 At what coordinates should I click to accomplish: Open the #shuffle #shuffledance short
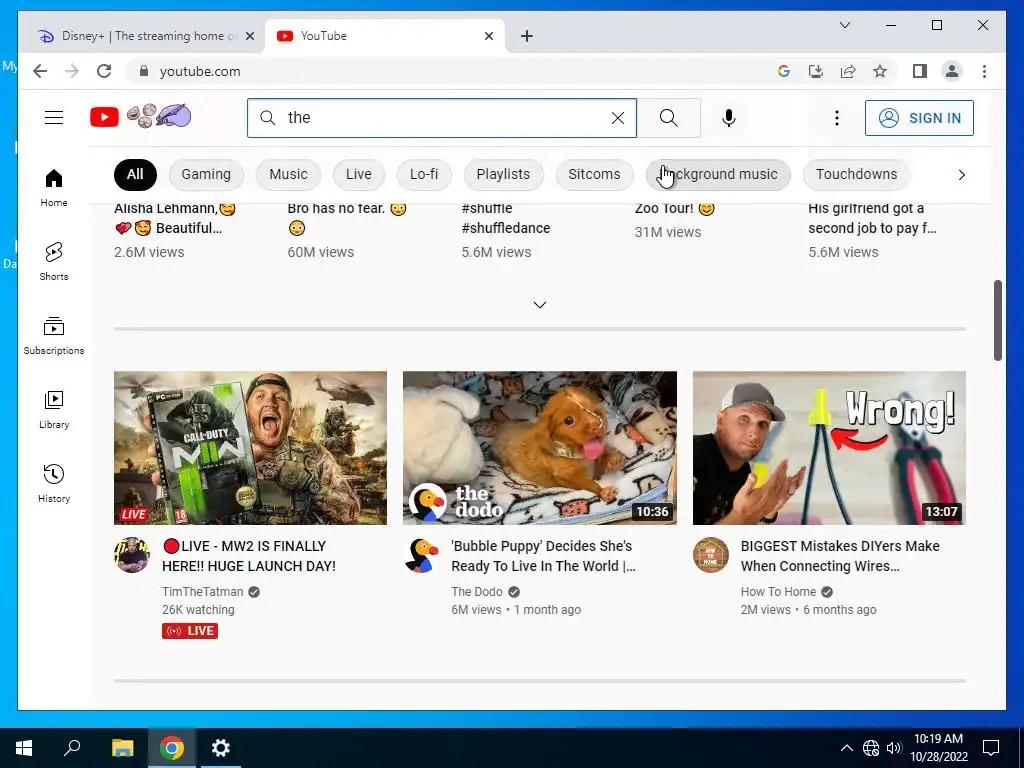[505, 218]
